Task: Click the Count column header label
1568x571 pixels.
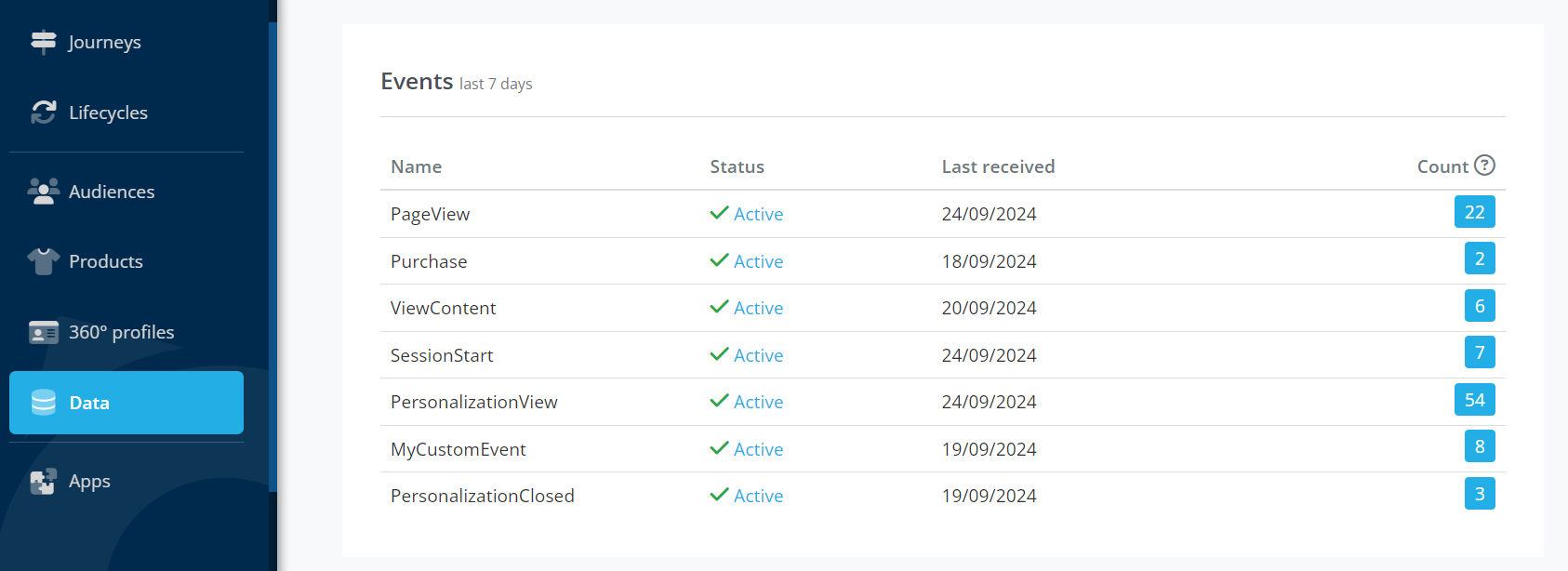Action: pos(1442,166)
